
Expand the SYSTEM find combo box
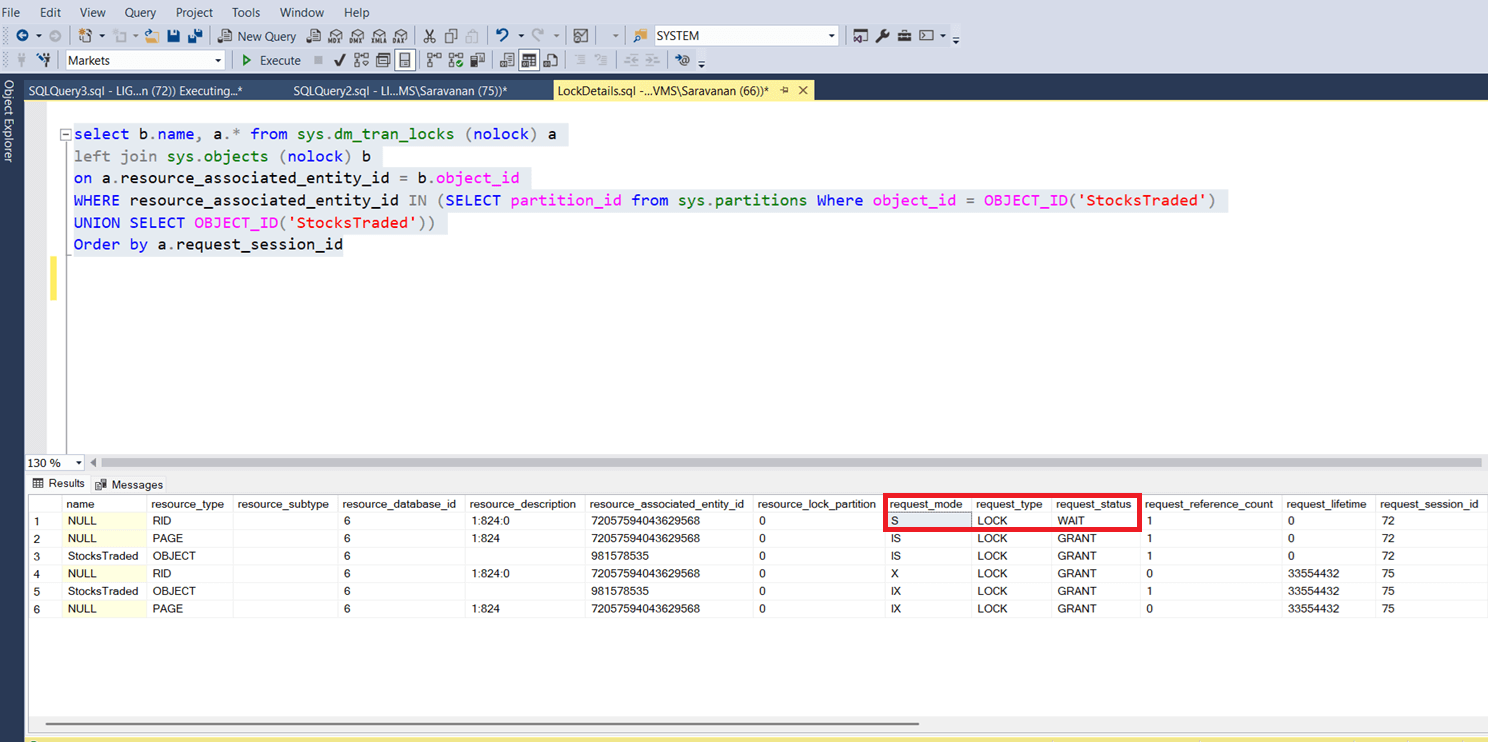pyautogui.click(x=831, y=36)
